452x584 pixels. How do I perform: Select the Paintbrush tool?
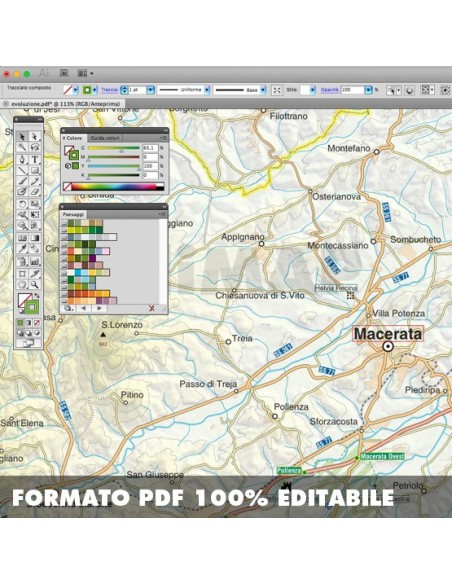22,181
